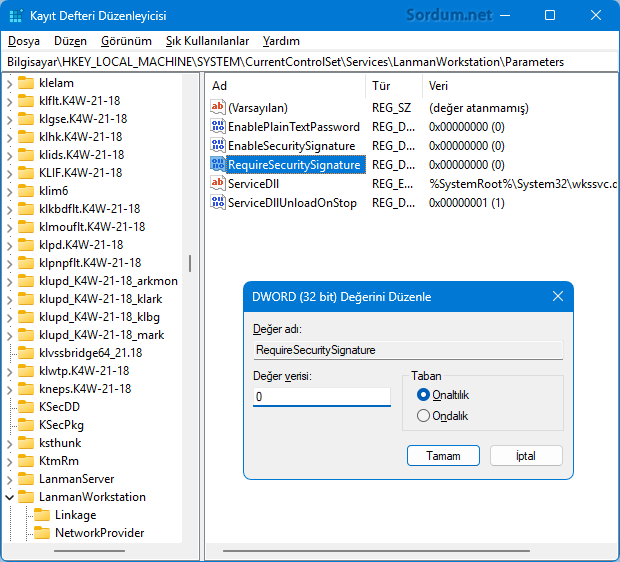Open the Sık Kullanılanlar menu

point(207,41)
